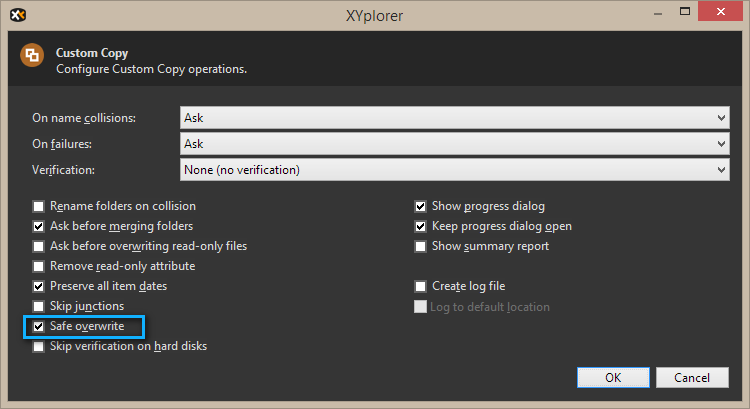
Task: Uncheck Show progress dialog
Action: pos(420,206)
